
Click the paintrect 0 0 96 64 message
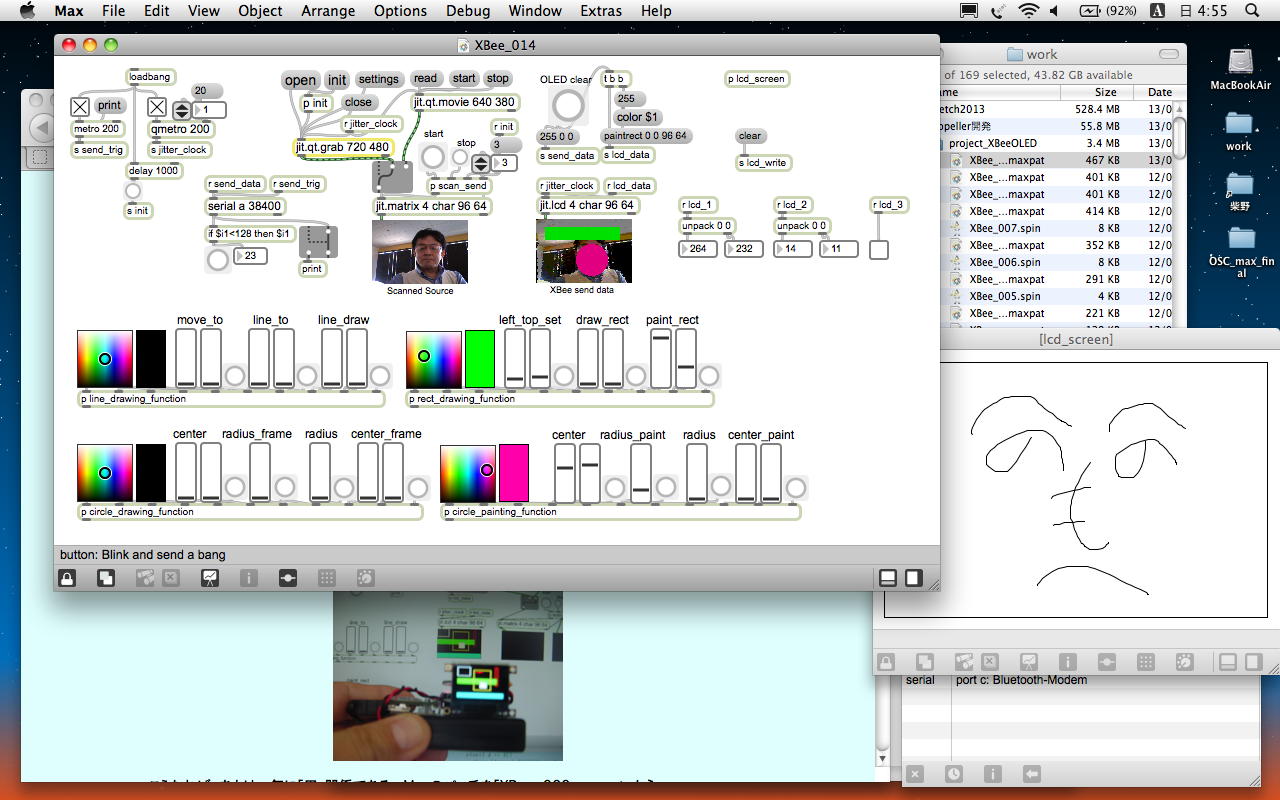click(645, 136)
